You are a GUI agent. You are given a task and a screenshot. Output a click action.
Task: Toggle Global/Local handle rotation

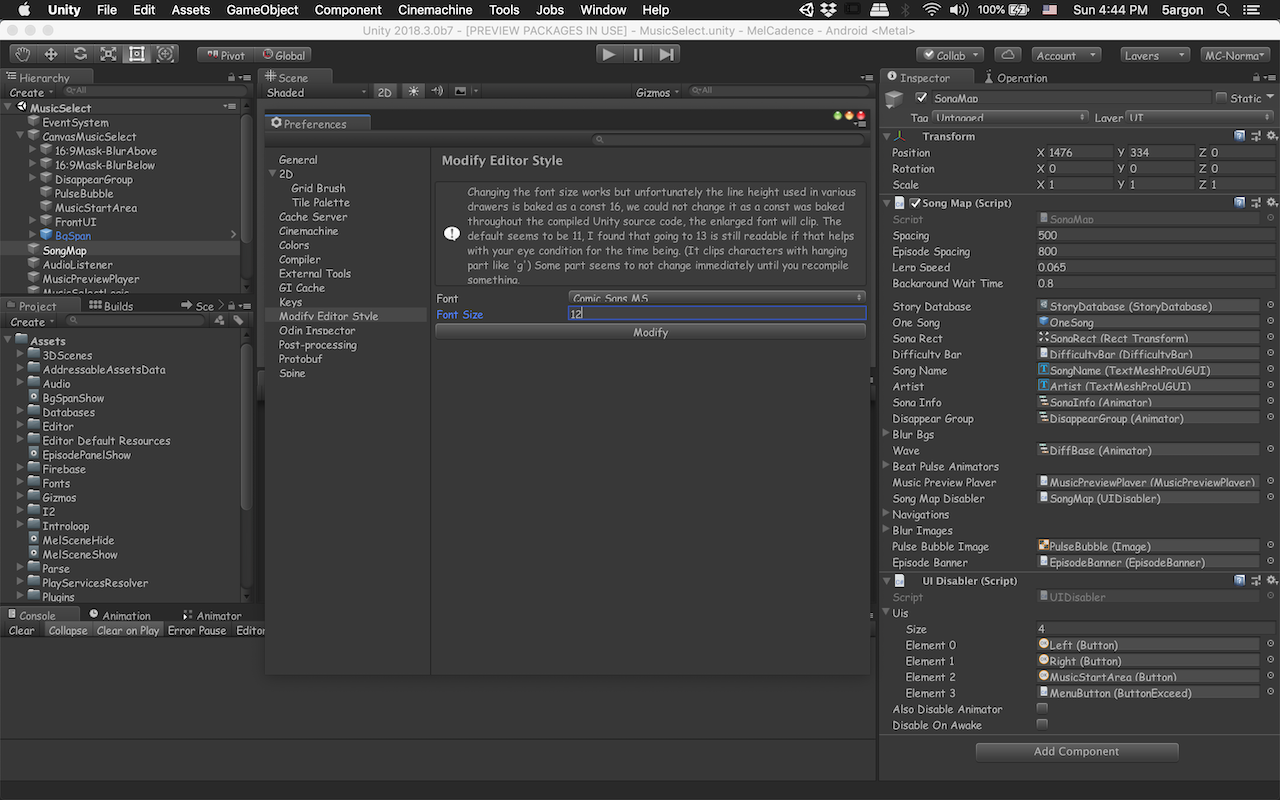(x=283, y=55)
